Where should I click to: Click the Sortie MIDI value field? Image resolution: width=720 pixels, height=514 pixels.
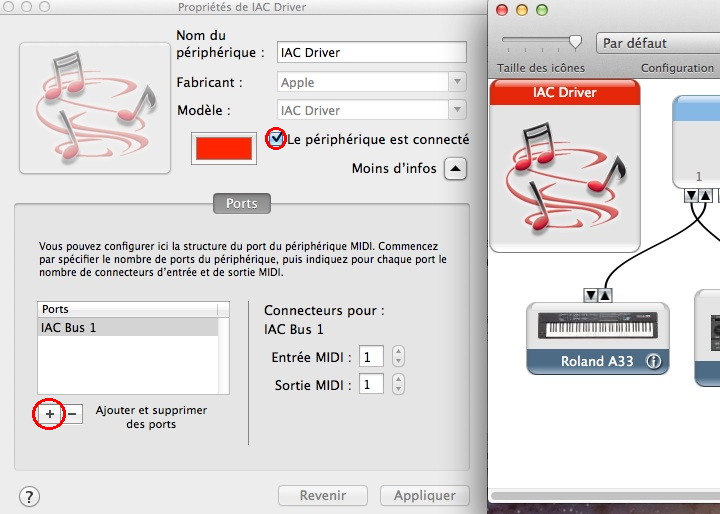pyautogui.click(x=371, y=384)
